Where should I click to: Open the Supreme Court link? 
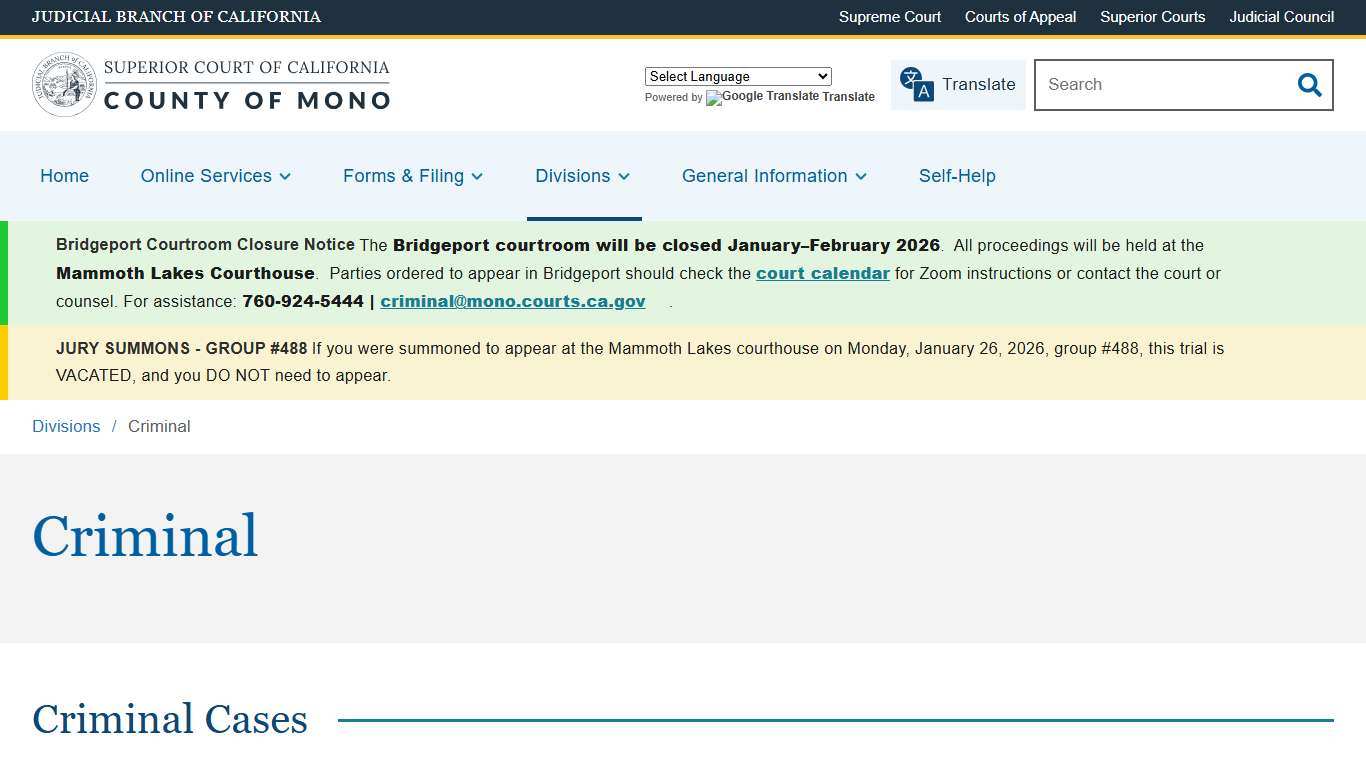tap(889, 17)
